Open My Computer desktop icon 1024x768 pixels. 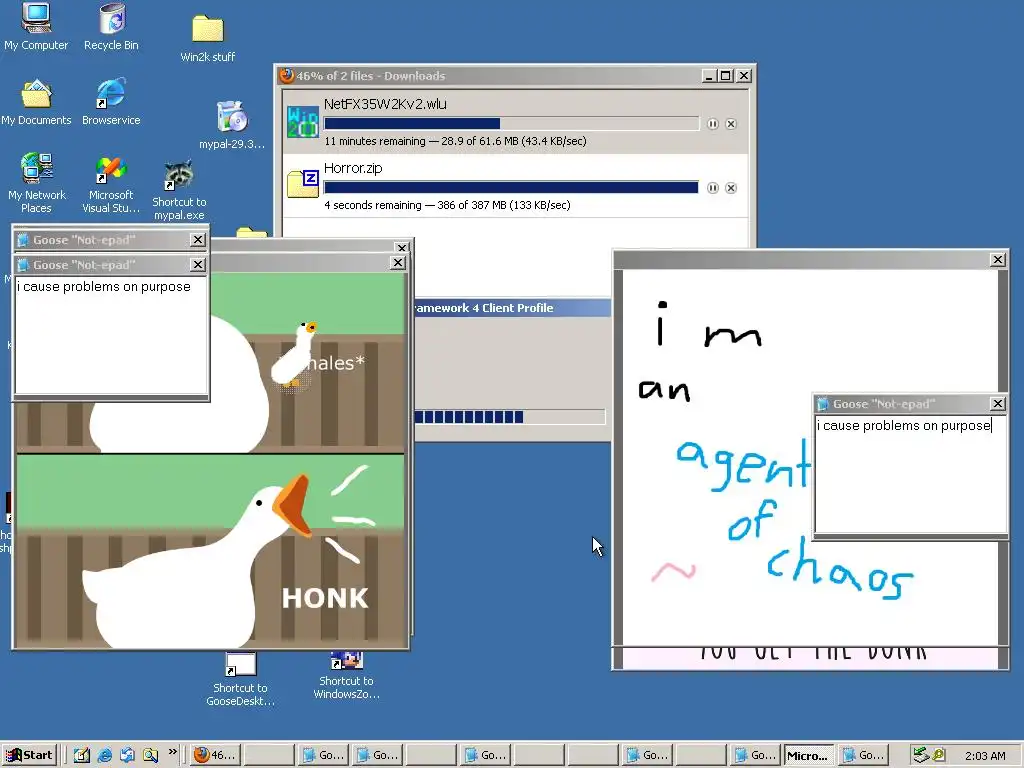coord(36,26)
